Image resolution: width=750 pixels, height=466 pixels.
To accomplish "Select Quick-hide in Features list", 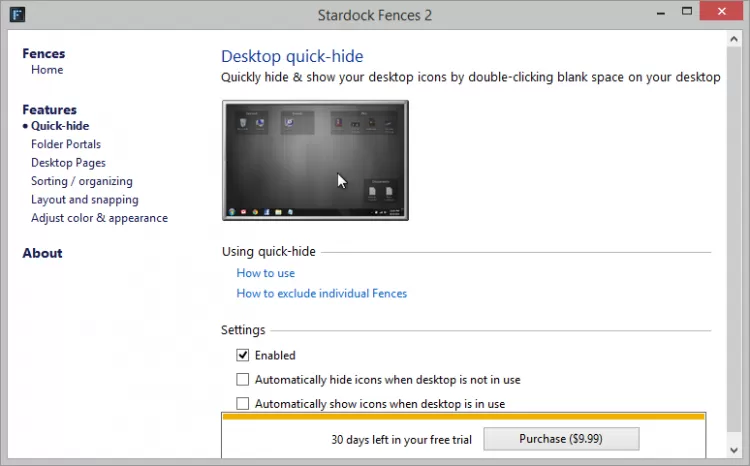I will tap(60, 126).
